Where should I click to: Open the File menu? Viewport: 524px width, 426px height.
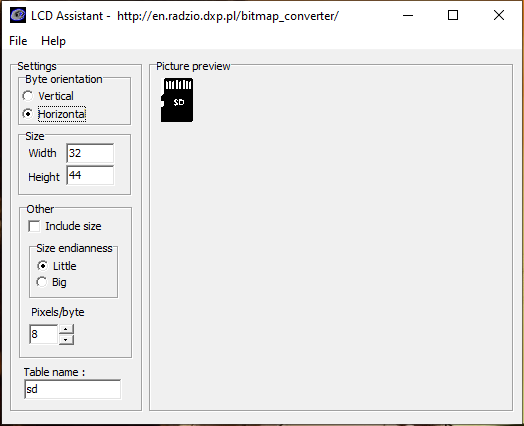tap(18, 41)
